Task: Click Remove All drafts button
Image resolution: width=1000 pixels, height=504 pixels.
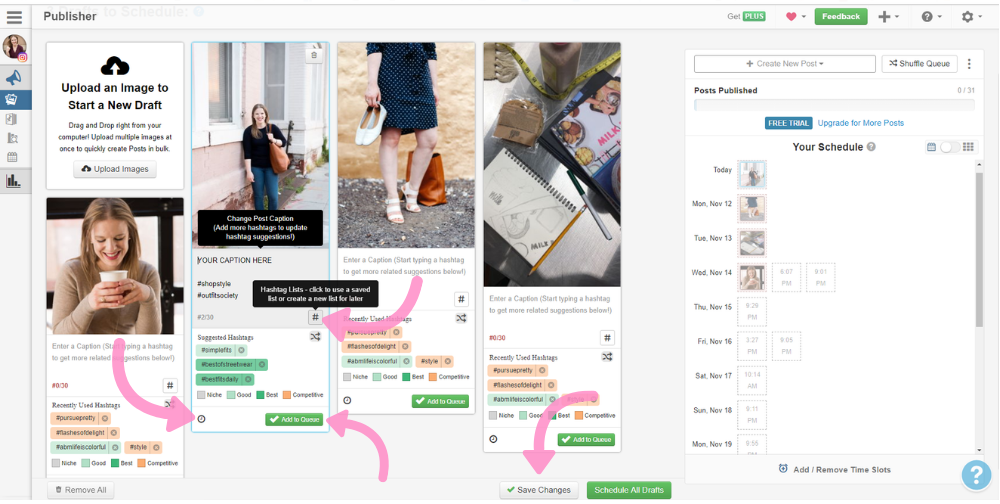Action: click(80, 490)
